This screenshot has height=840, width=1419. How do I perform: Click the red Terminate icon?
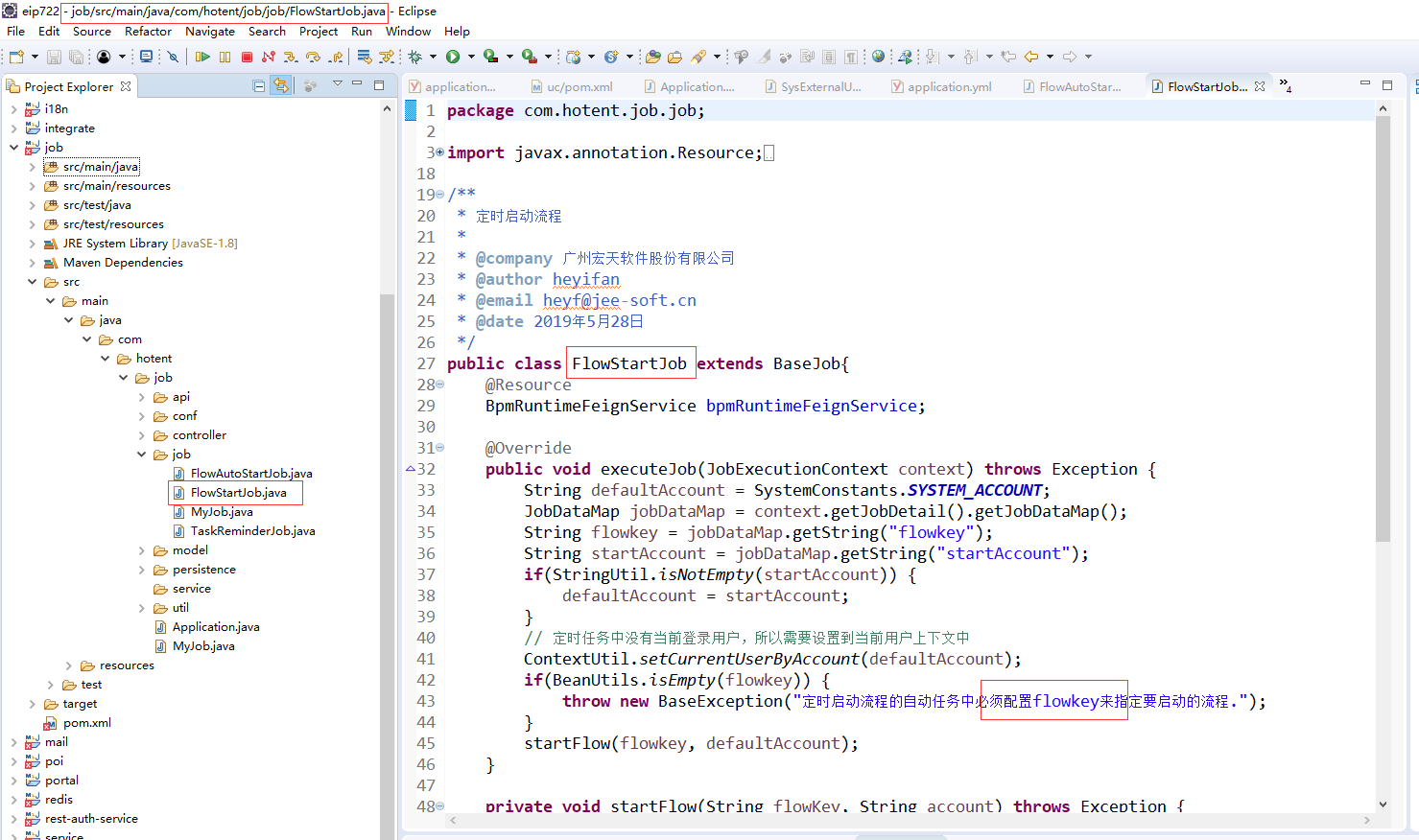pyautogui.click(x=248, y=58)
